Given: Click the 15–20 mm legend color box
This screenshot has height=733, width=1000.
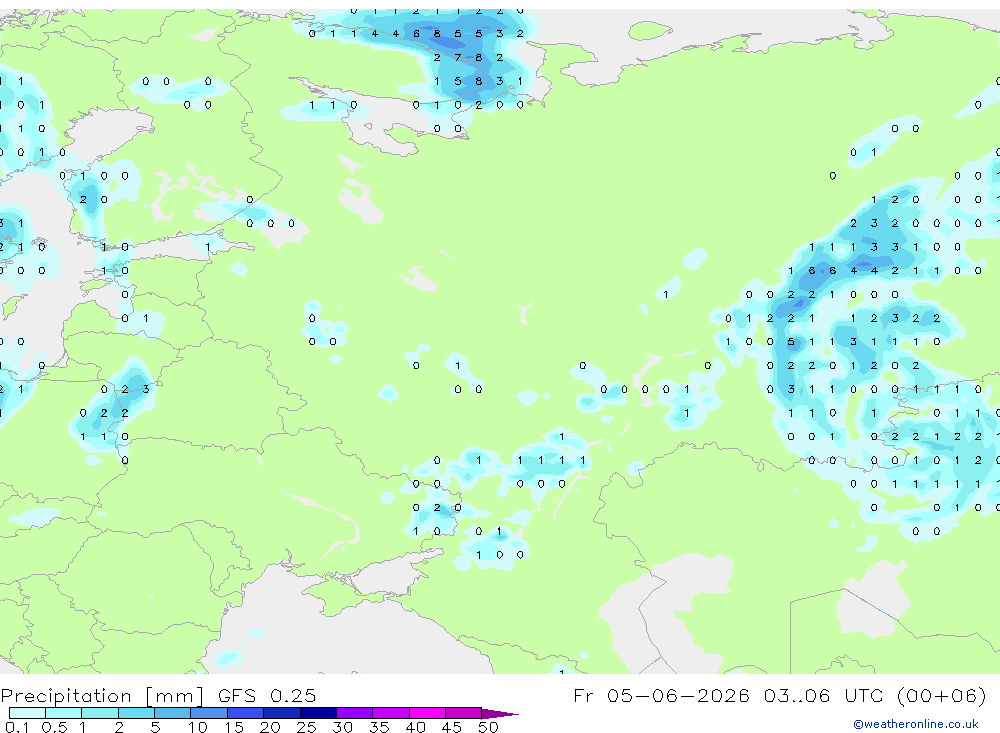Looking at the screenshot, I should (x=246, y=713).
